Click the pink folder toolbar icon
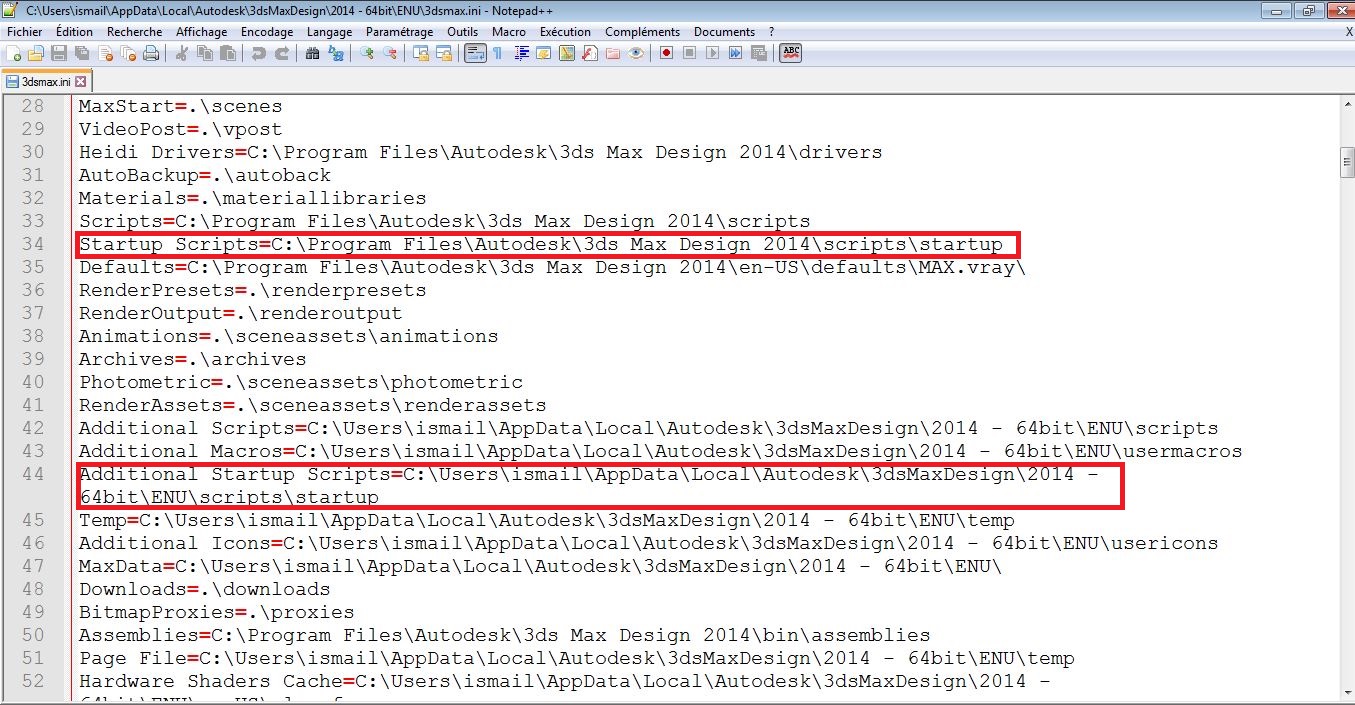1355x705 pixels. (612, 53)
